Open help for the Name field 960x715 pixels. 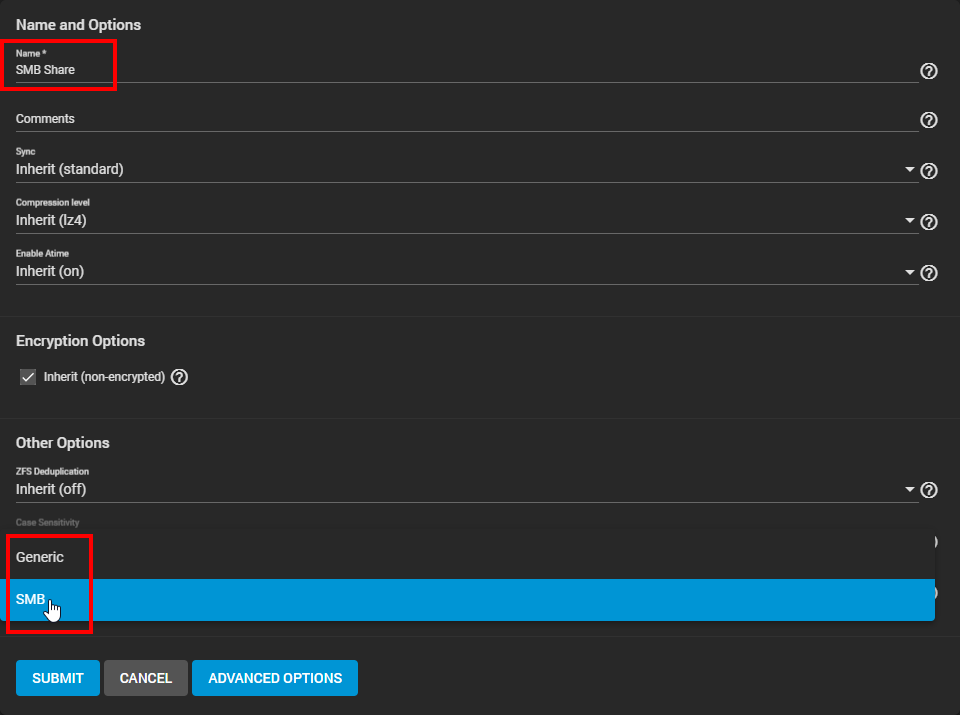pos(928,71)
